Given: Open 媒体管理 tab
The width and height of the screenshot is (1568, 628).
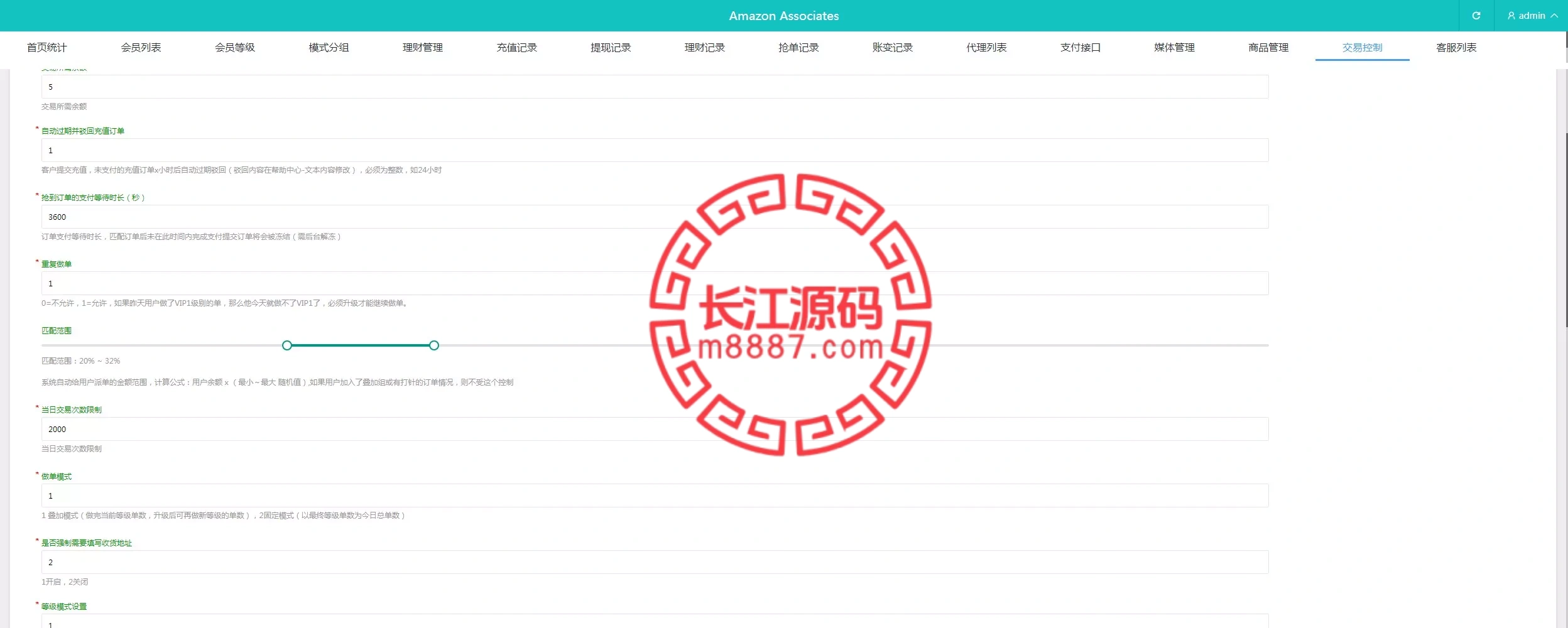Looking at the screenshot, I should 1175,48.
